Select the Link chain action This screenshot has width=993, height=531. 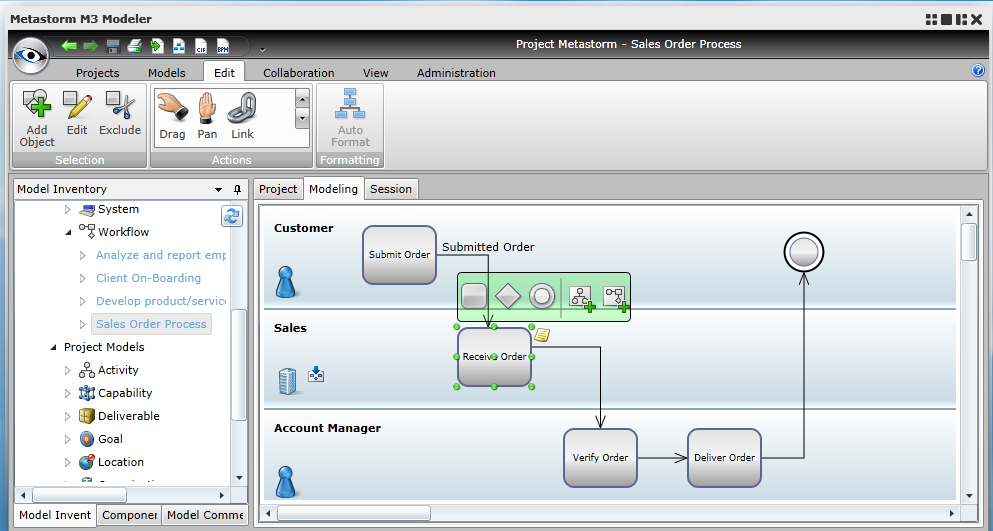[x=242, y=116]
